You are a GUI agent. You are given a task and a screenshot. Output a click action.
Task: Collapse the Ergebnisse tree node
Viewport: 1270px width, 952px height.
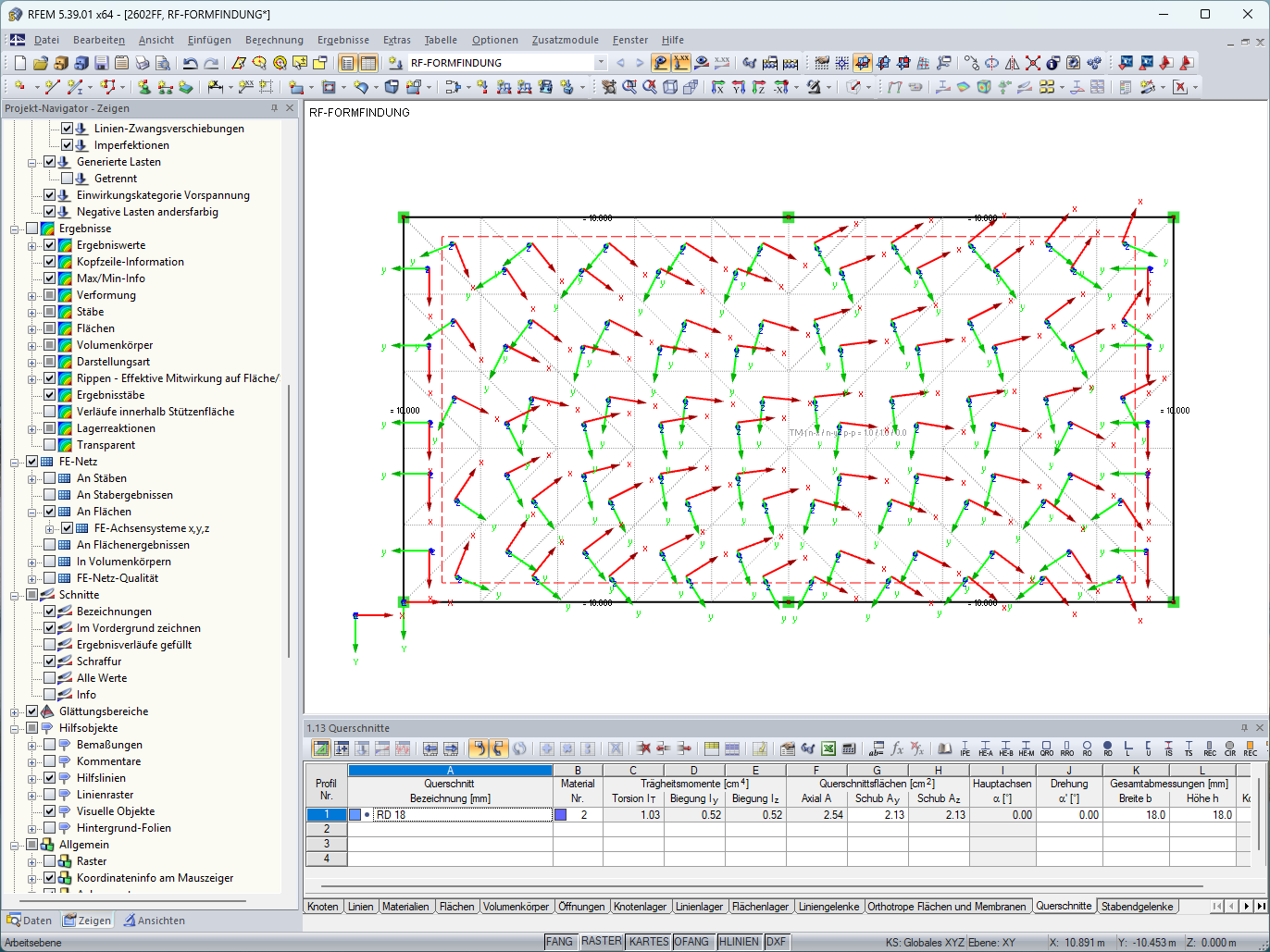coord(14,229)
